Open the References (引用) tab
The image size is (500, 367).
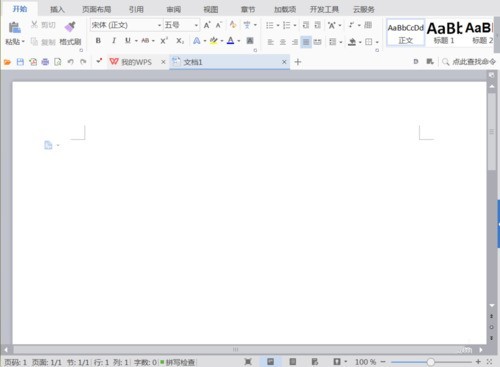click(x=136, y=9)
